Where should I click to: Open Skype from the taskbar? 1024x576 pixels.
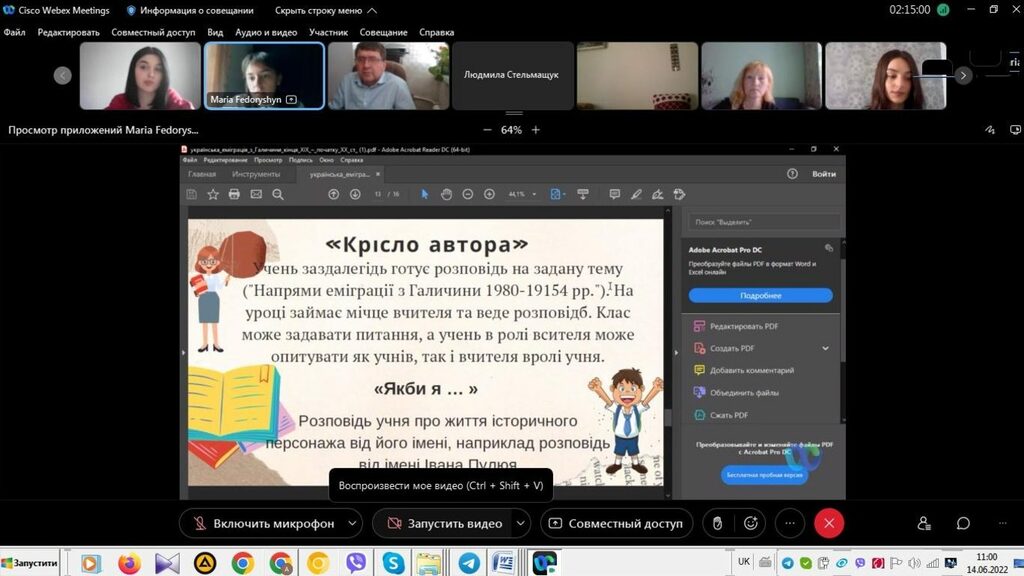click(393, 563)
